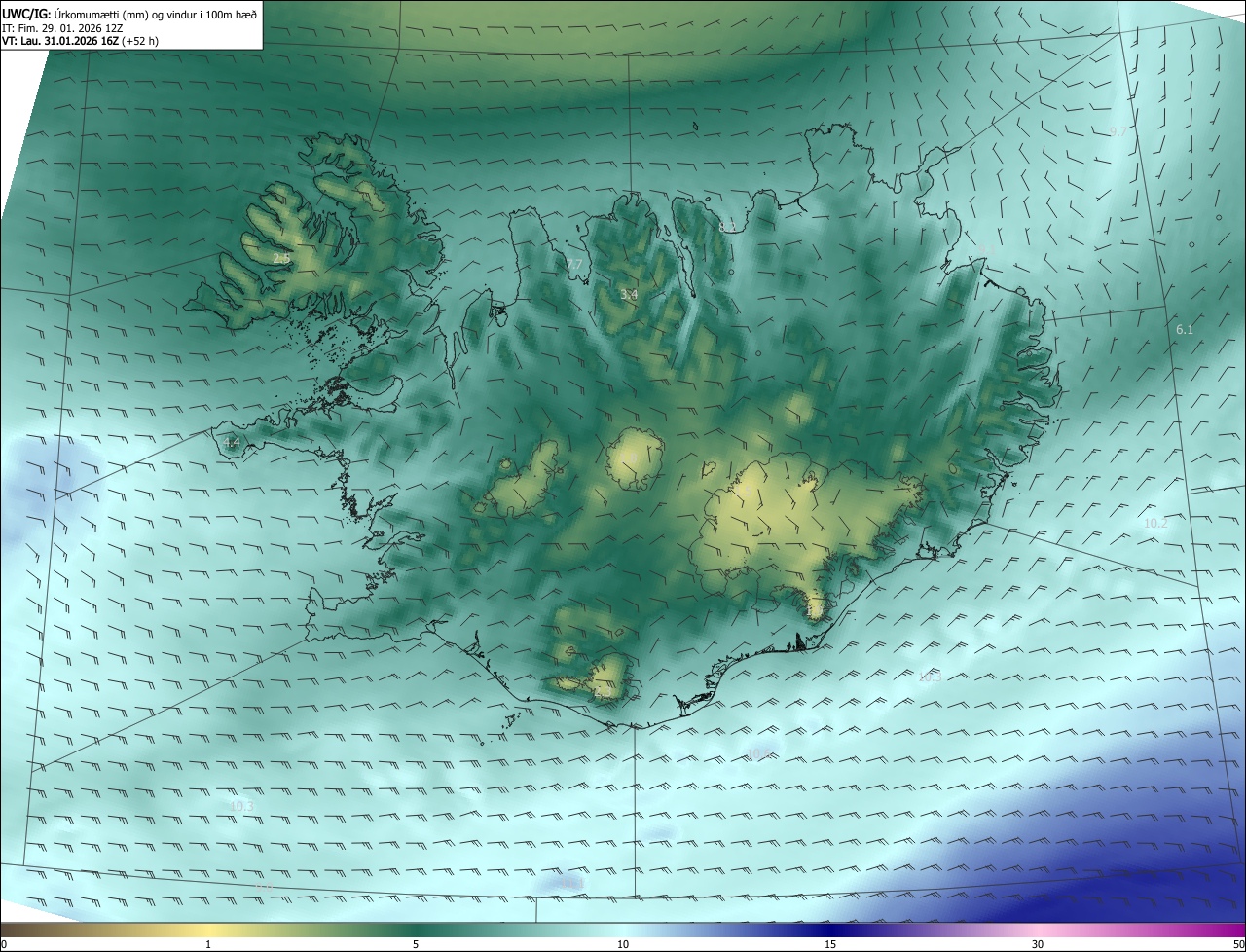Click the 2.5 value over the Westfjords

click(281, 259)
